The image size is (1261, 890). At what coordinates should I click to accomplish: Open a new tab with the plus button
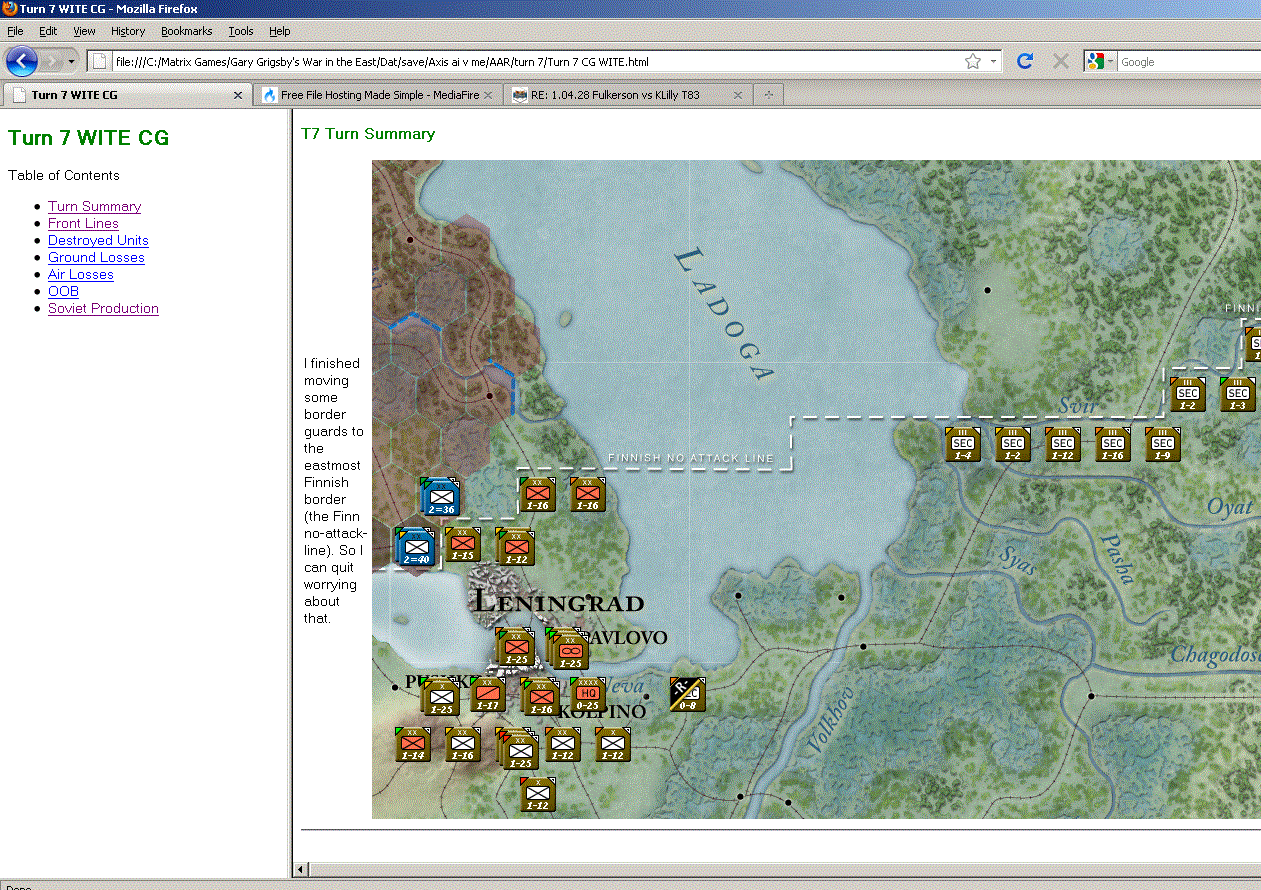click(768, 95)
